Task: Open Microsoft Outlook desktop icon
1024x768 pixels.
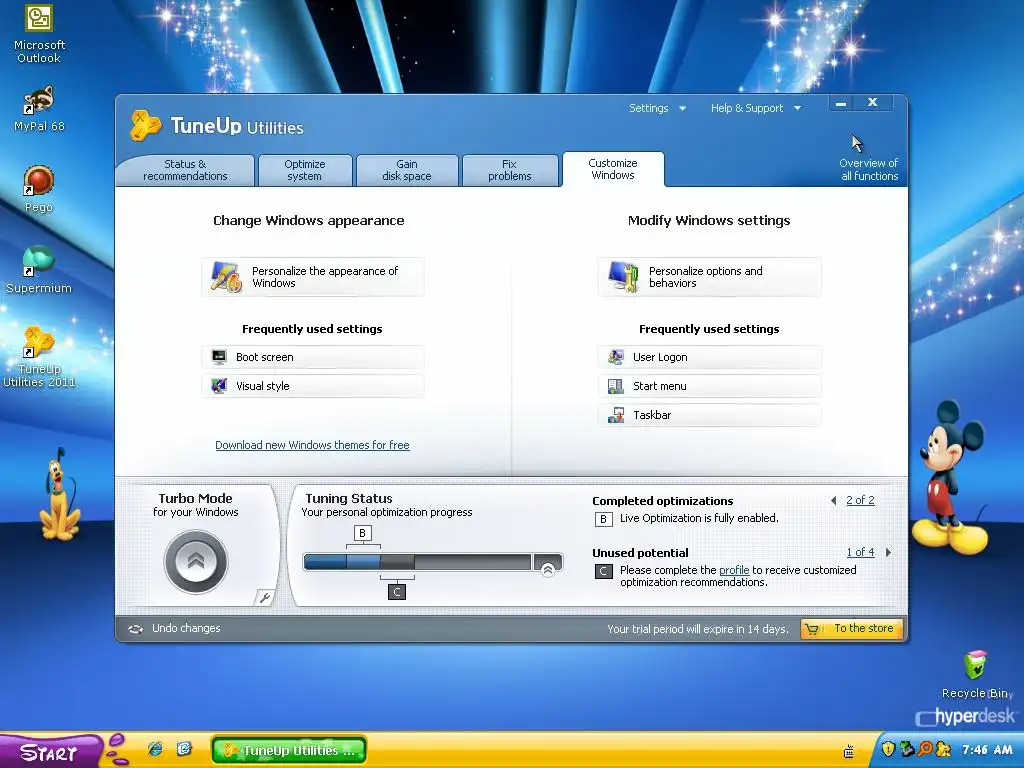Action: pos(39,34)
